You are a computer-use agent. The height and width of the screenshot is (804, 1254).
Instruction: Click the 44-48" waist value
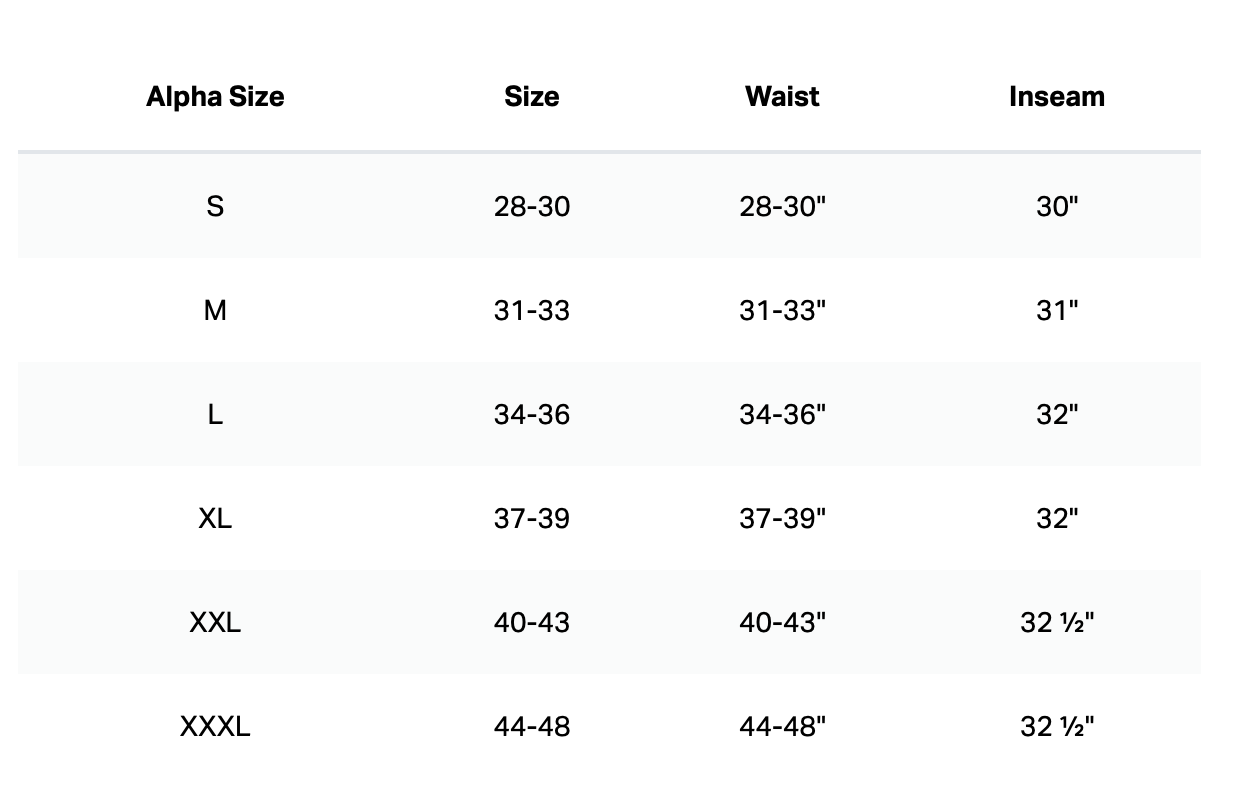[783, 727]
